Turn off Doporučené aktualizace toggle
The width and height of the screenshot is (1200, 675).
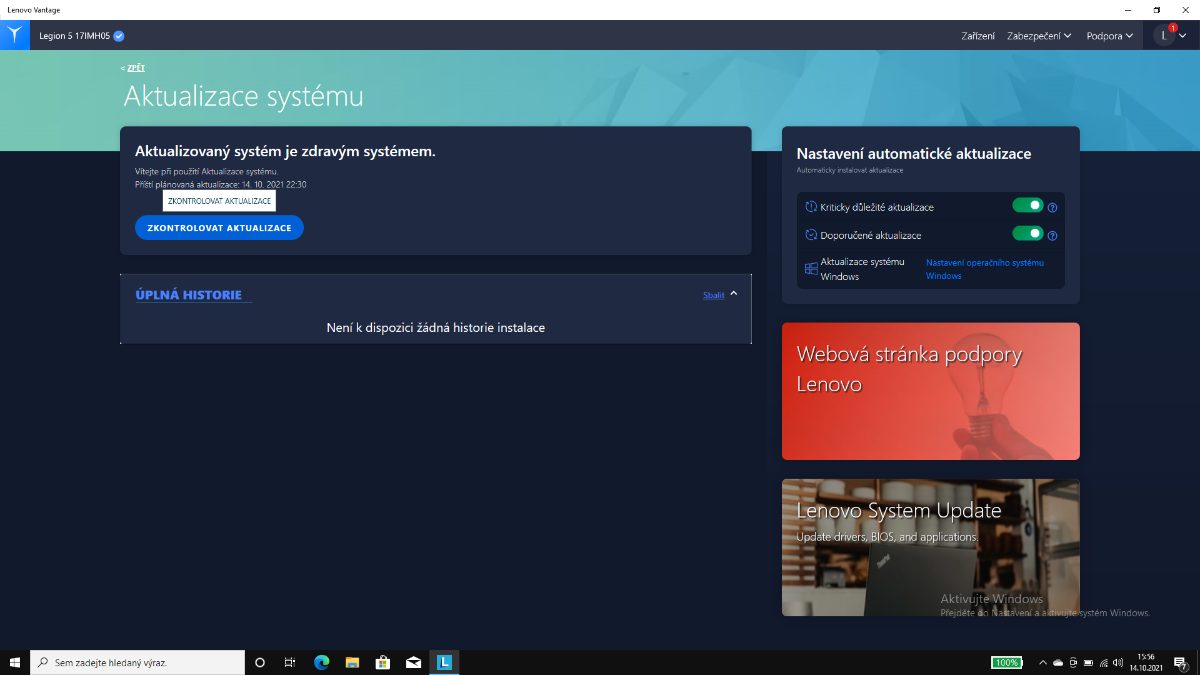1027,234
